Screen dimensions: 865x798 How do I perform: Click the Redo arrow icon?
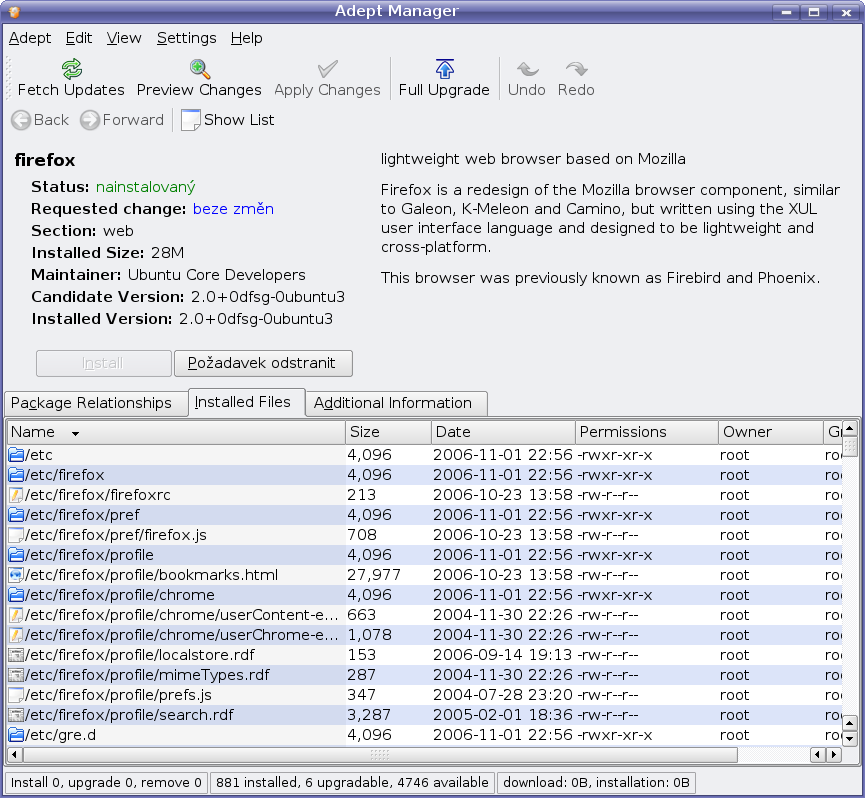pos(576,69)
